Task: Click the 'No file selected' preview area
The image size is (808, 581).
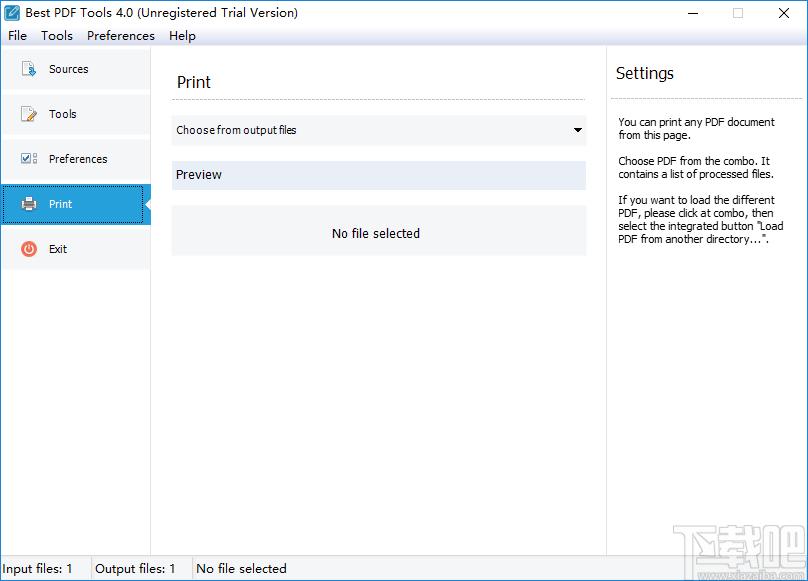Action: point(379,230)
